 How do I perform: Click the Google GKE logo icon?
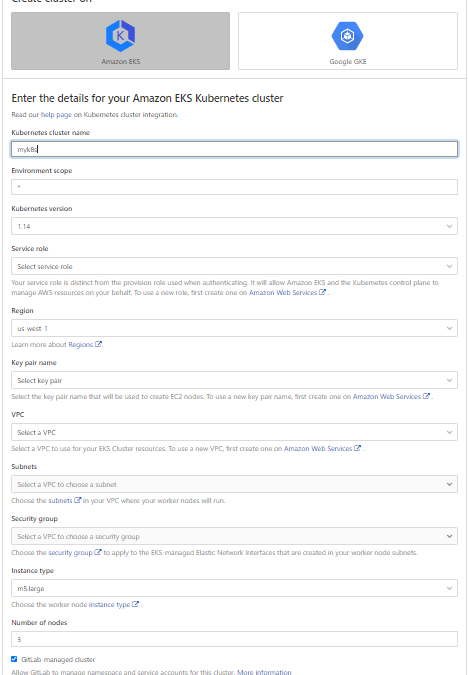347,36
